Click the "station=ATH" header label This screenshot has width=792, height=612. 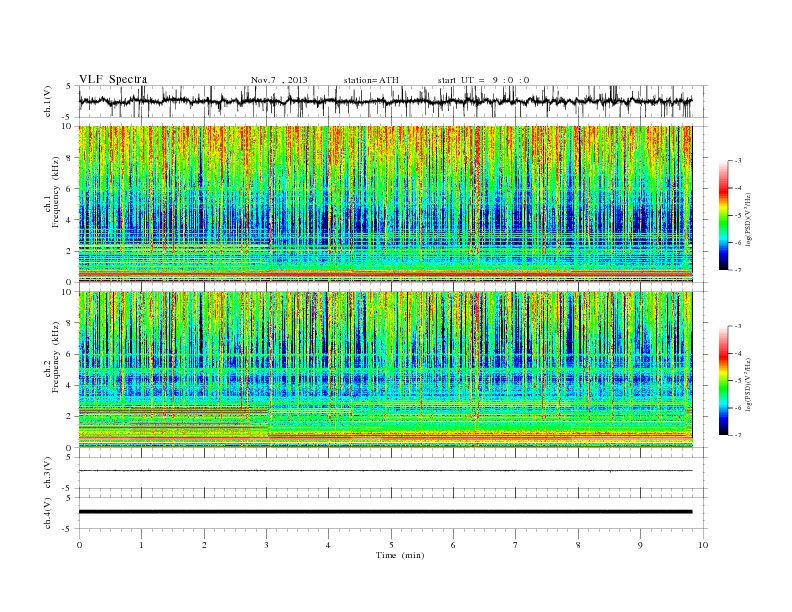pos(371,80)
